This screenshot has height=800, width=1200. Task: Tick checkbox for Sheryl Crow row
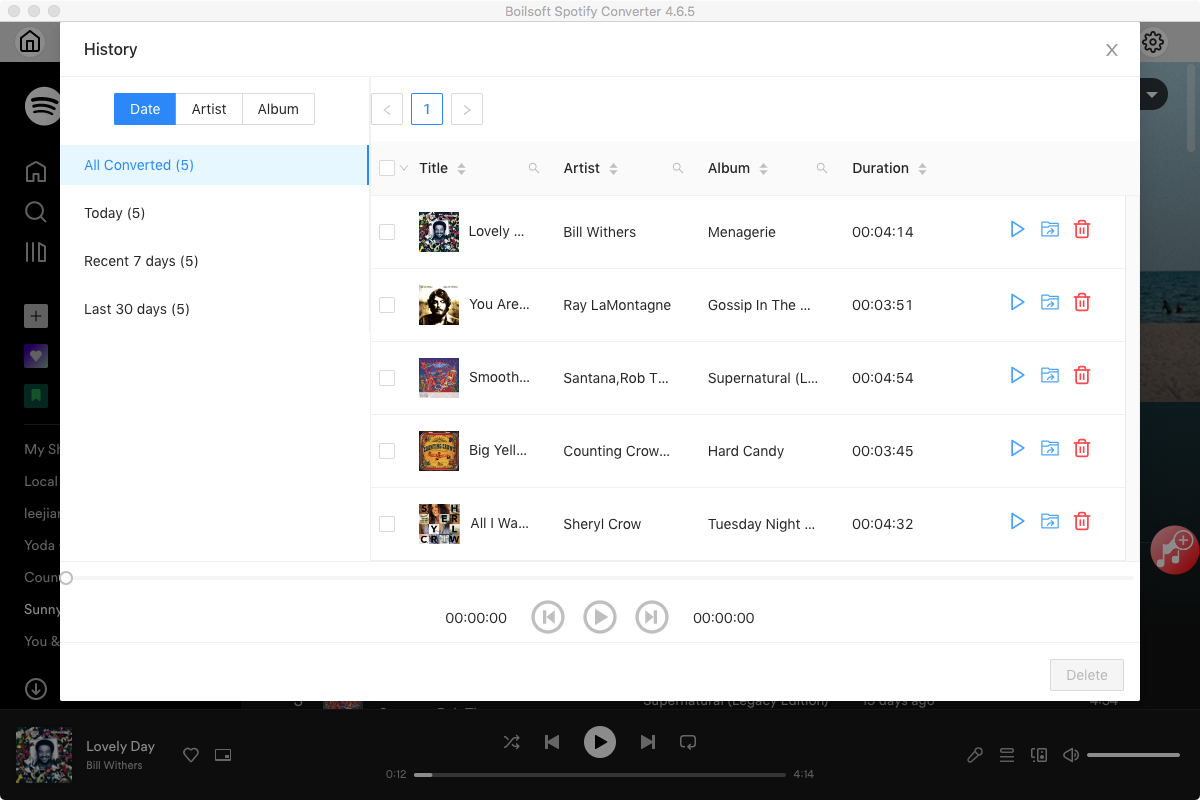[x=387, y=524]
